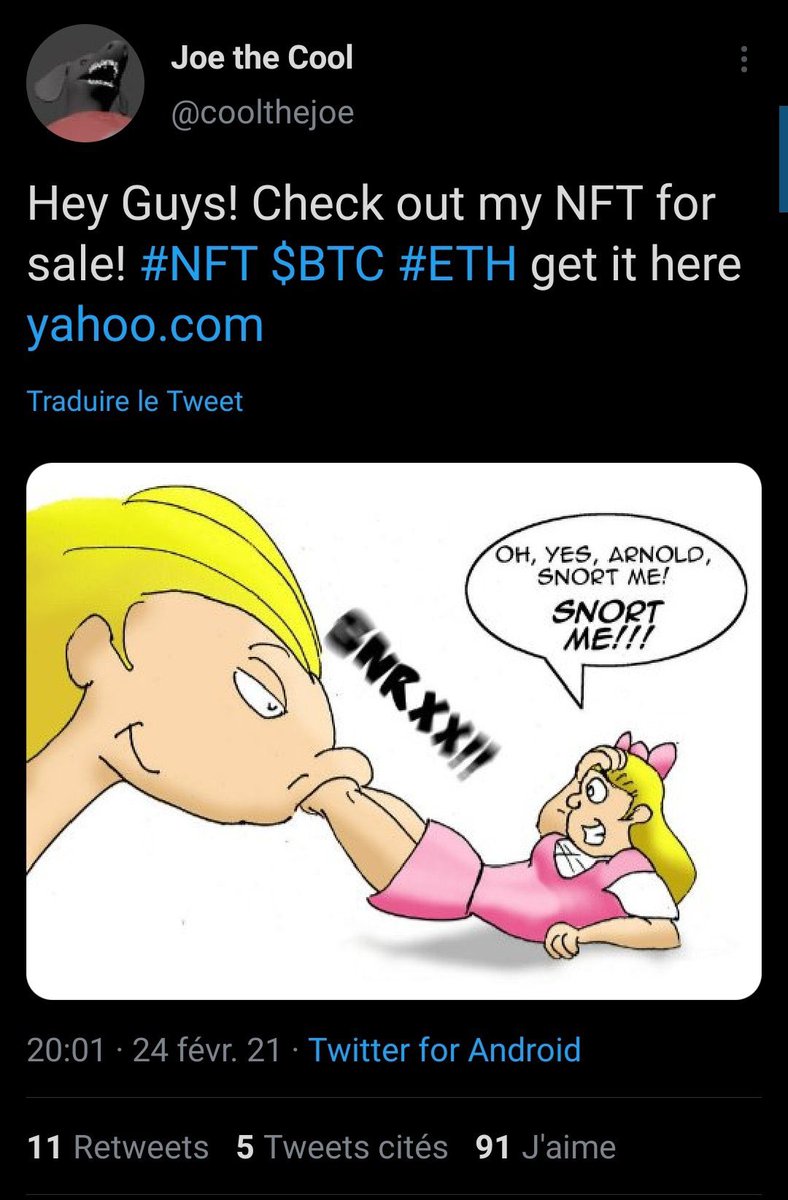Open the three-dot more options menu

click(743, 60)
